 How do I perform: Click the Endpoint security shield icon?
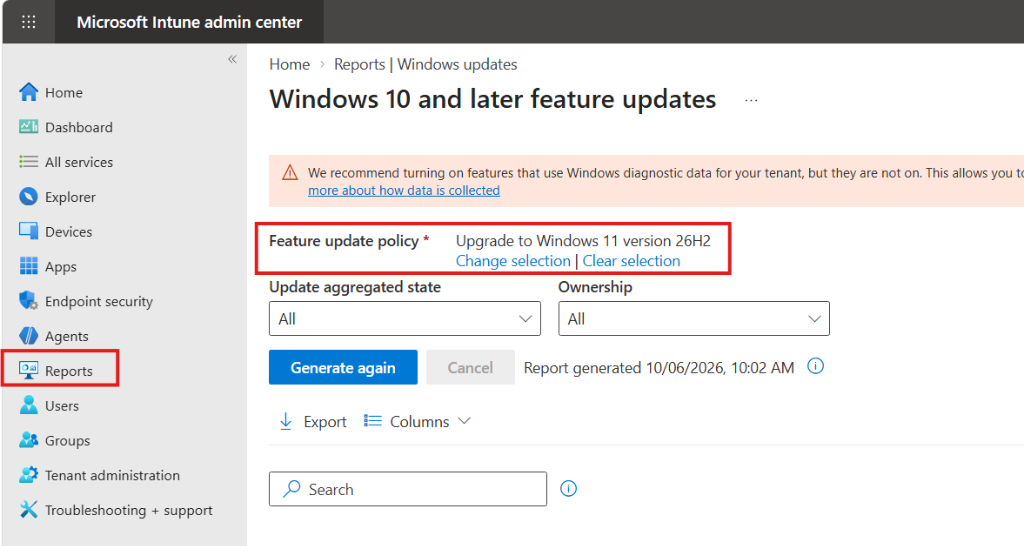28,300
